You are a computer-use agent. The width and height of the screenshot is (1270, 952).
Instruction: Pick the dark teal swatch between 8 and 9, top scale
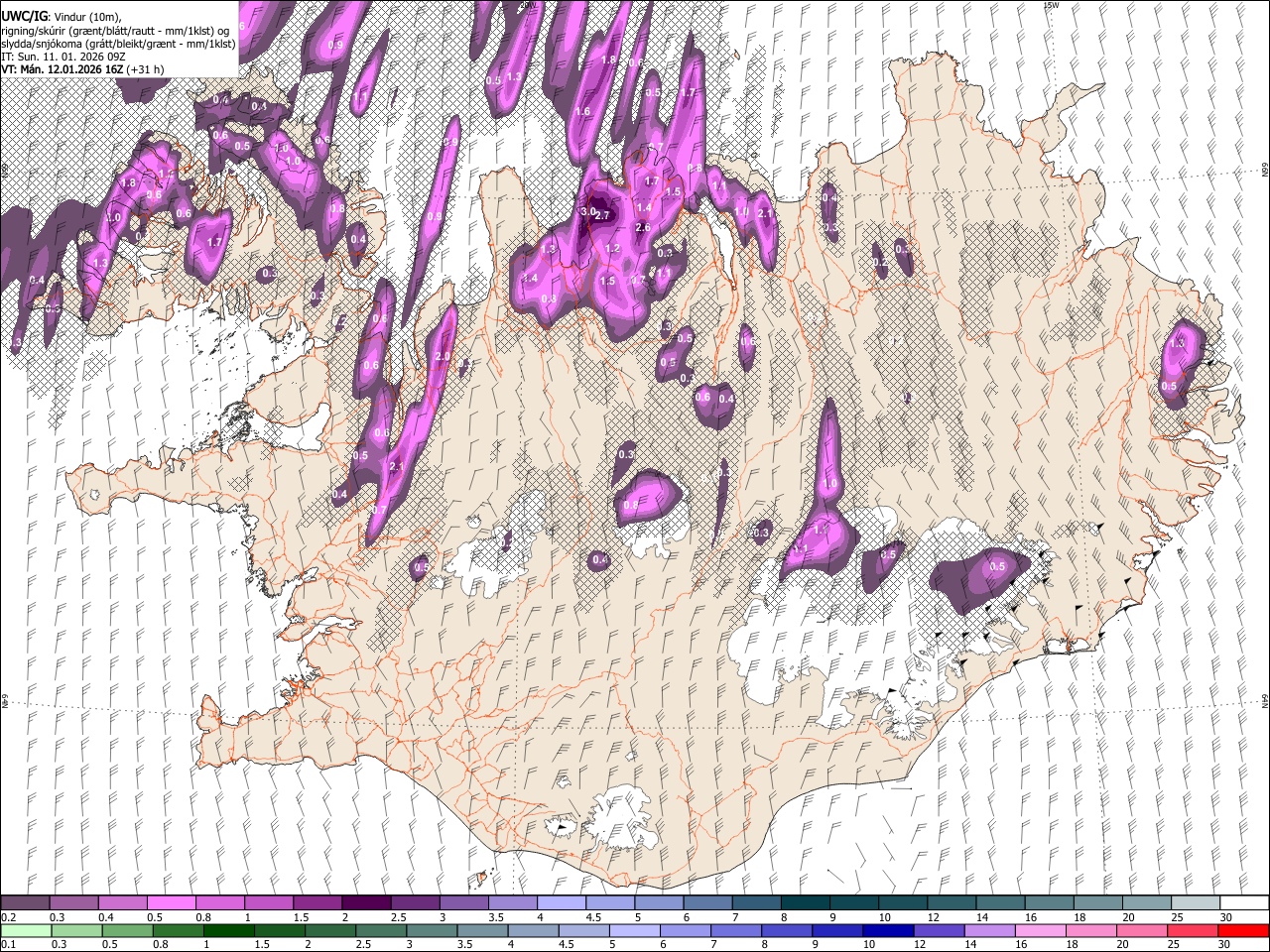[805, 903]
